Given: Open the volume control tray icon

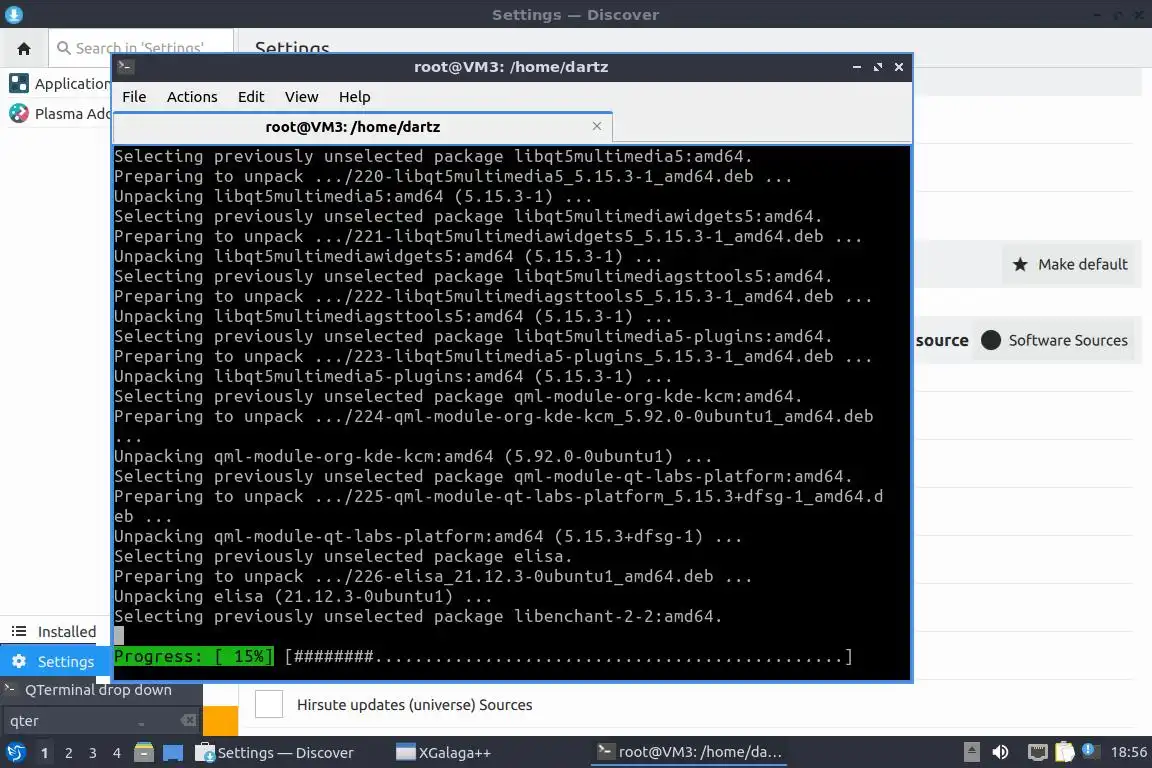Looking at the screenshot, I should (x=1000, y=752).
